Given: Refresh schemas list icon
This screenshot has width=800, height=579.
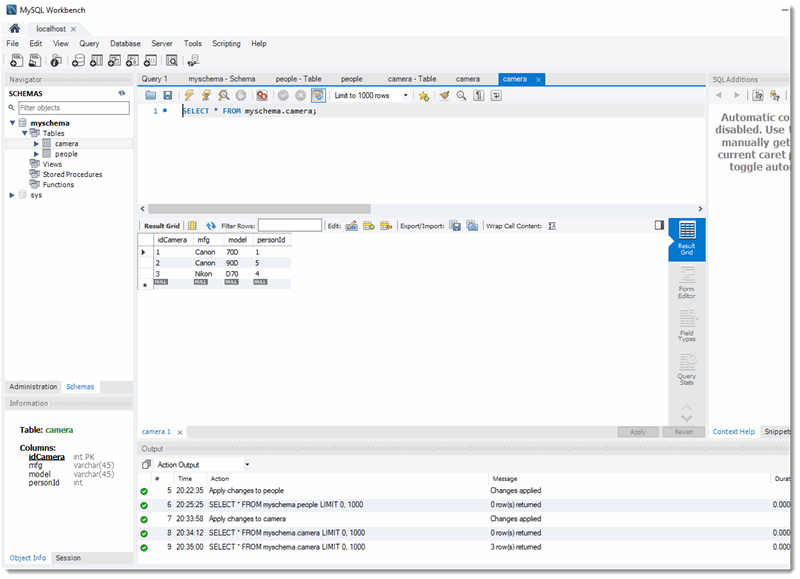Looking at the screenshot, I should point(122,93).
